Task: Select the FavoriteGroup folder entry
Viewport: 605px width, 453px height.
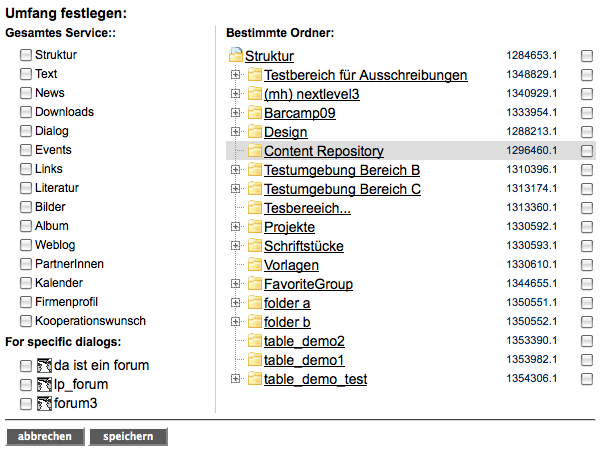Action: [x=308, y=284]
